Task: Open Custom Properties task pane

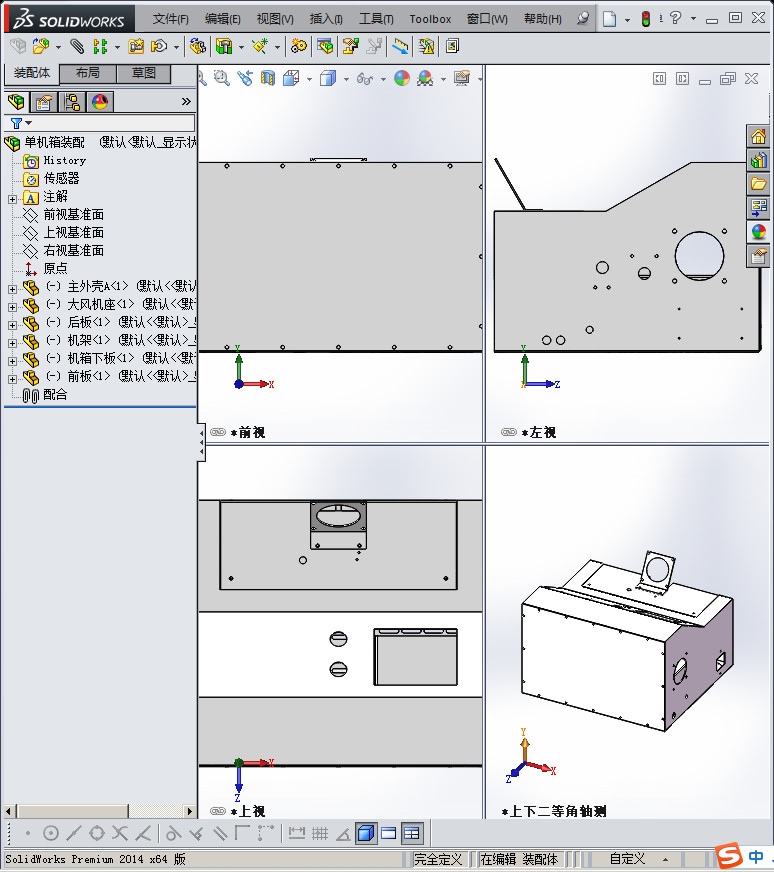Action: [758, 256]
